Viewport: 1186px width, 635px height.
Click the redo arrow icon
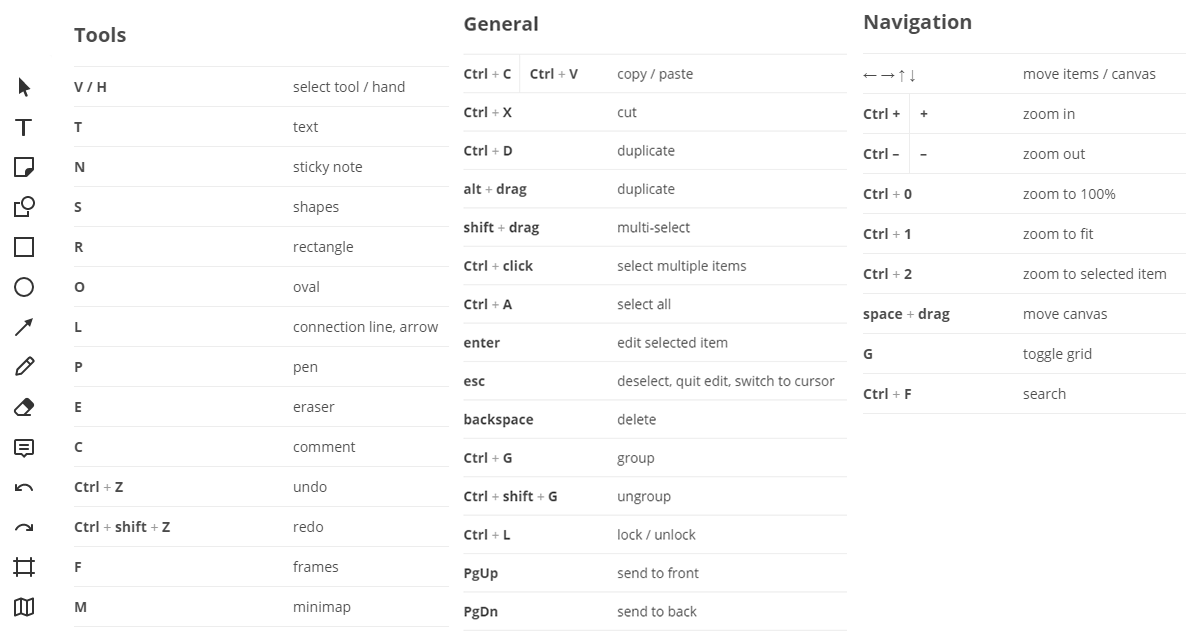click(x=24, y=527)
